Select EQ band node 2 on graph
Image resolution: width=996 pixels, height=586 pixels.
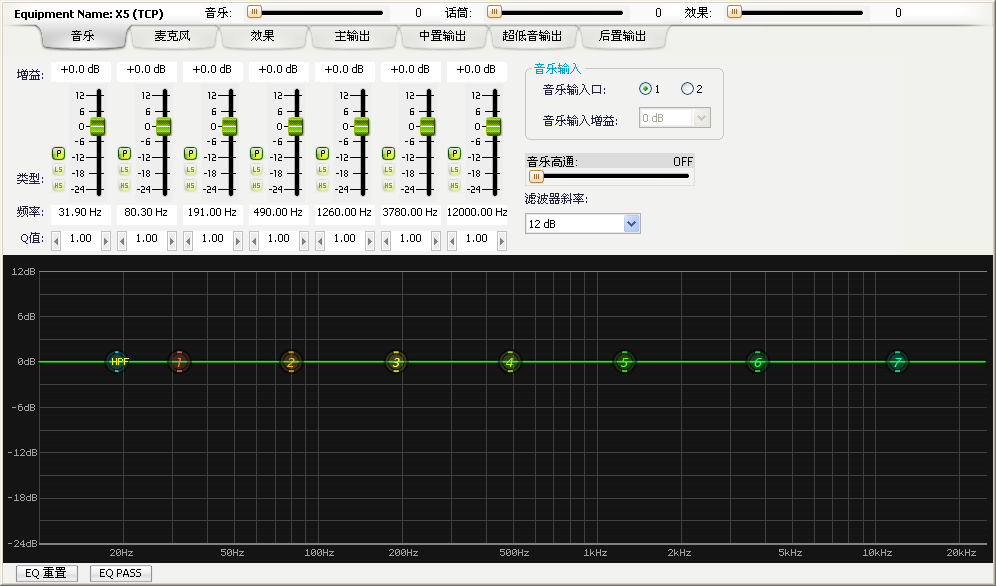tap(291, 362)
